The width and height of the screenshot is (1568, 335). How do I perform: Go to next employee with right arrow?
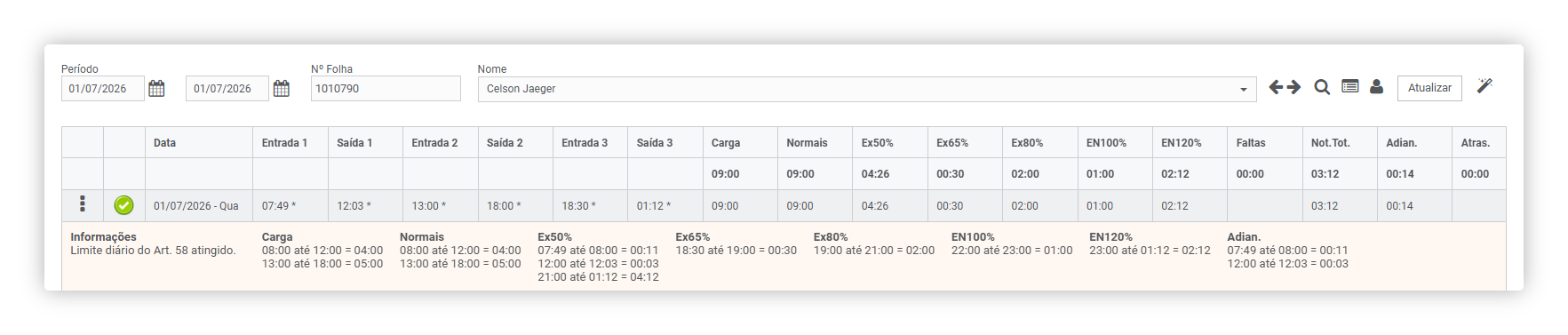click(1293, 87)
